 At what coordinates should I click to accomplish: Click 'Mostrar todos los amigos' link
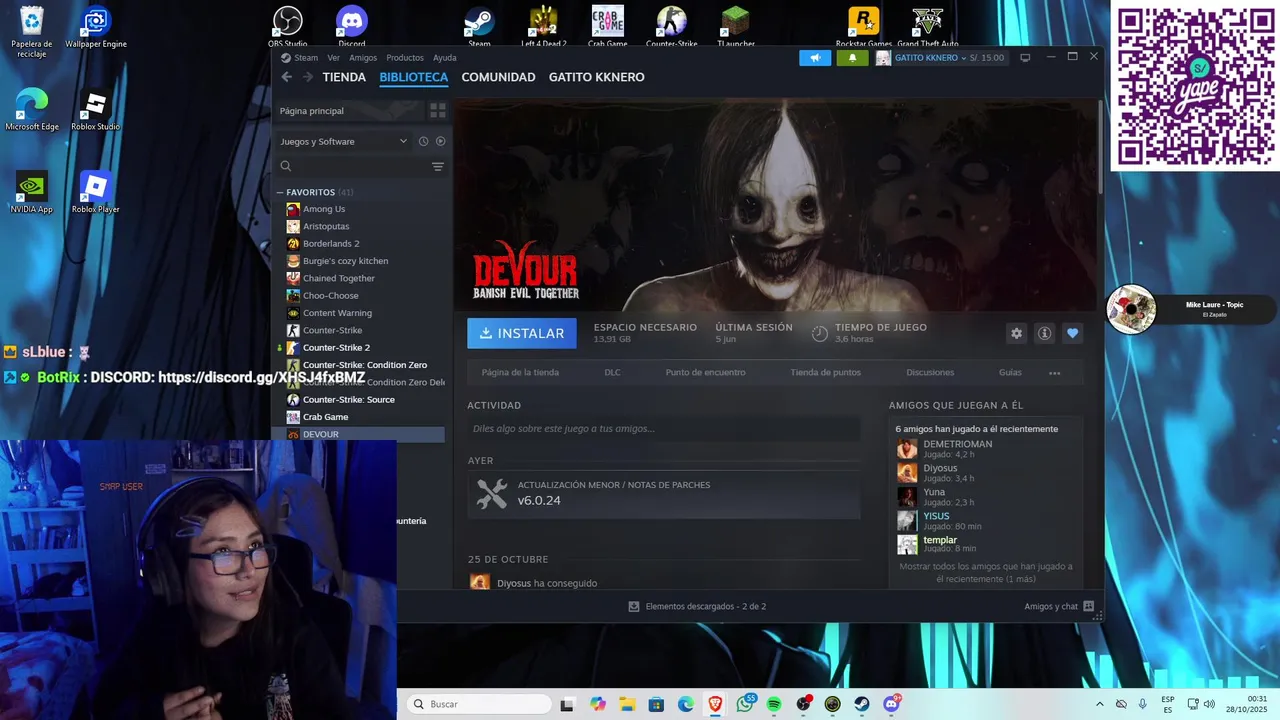pyautogui.click(x=985, y=572)
